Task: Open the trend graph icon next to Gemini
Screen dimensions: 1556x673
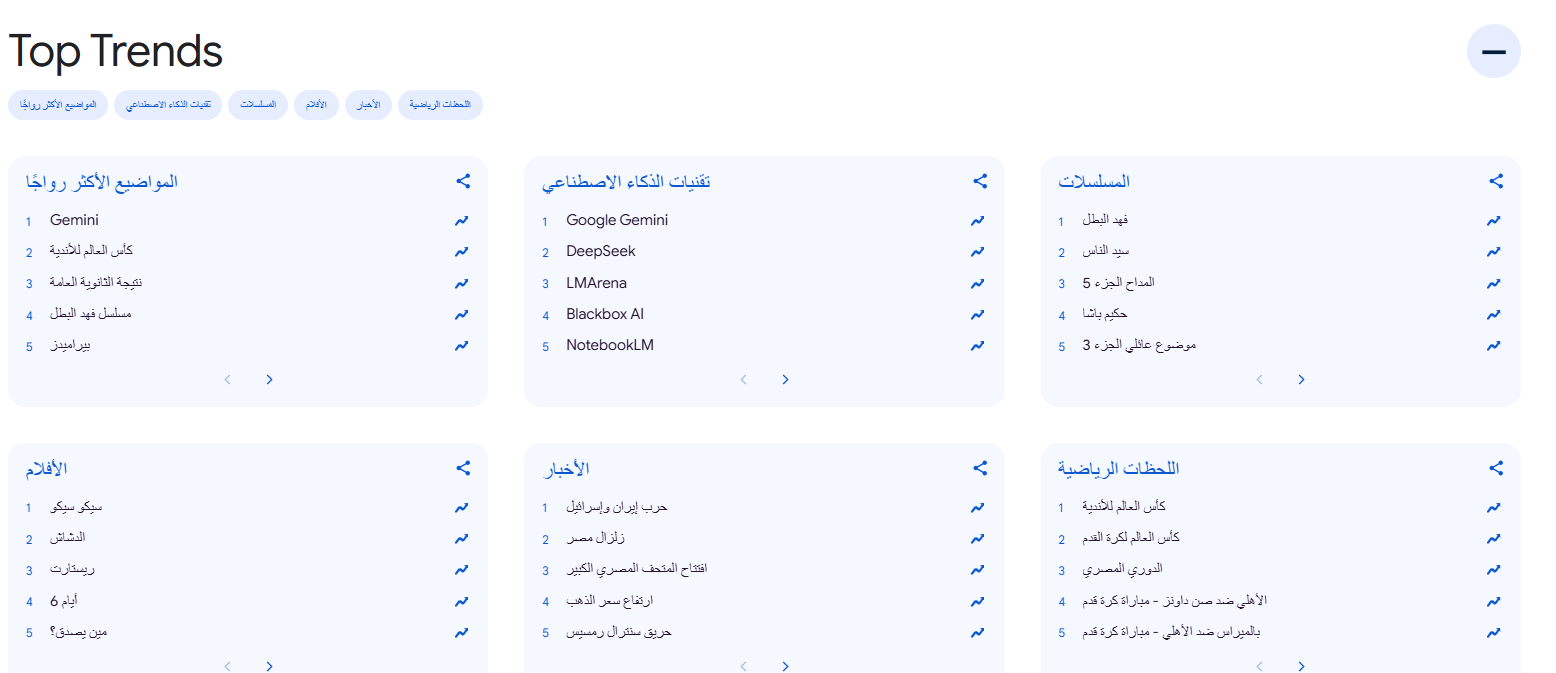Action: pyautogui.click(x=461, y=220)
